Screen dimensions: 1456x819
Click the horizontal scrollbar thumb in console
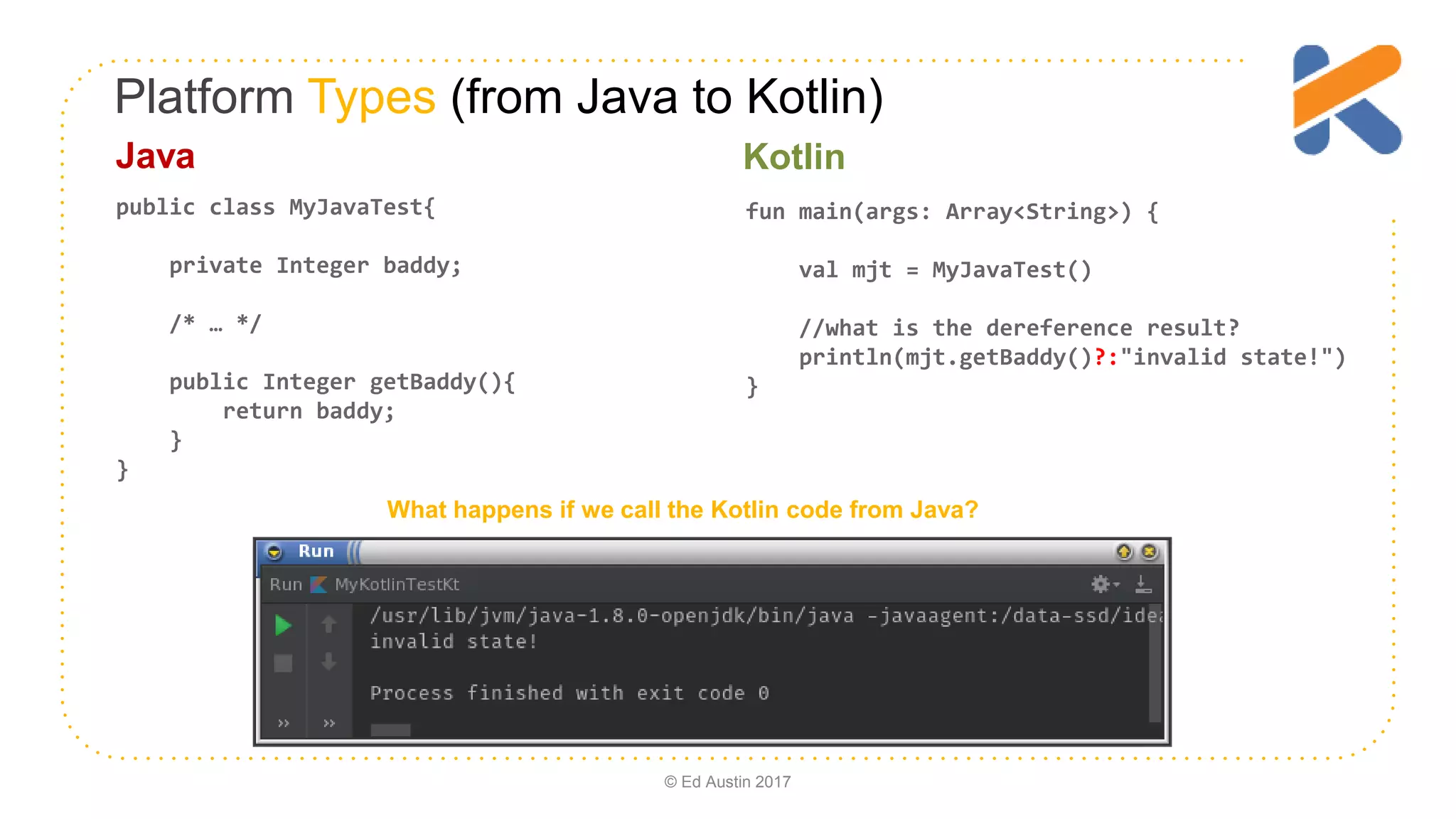[x=390, y=730]
